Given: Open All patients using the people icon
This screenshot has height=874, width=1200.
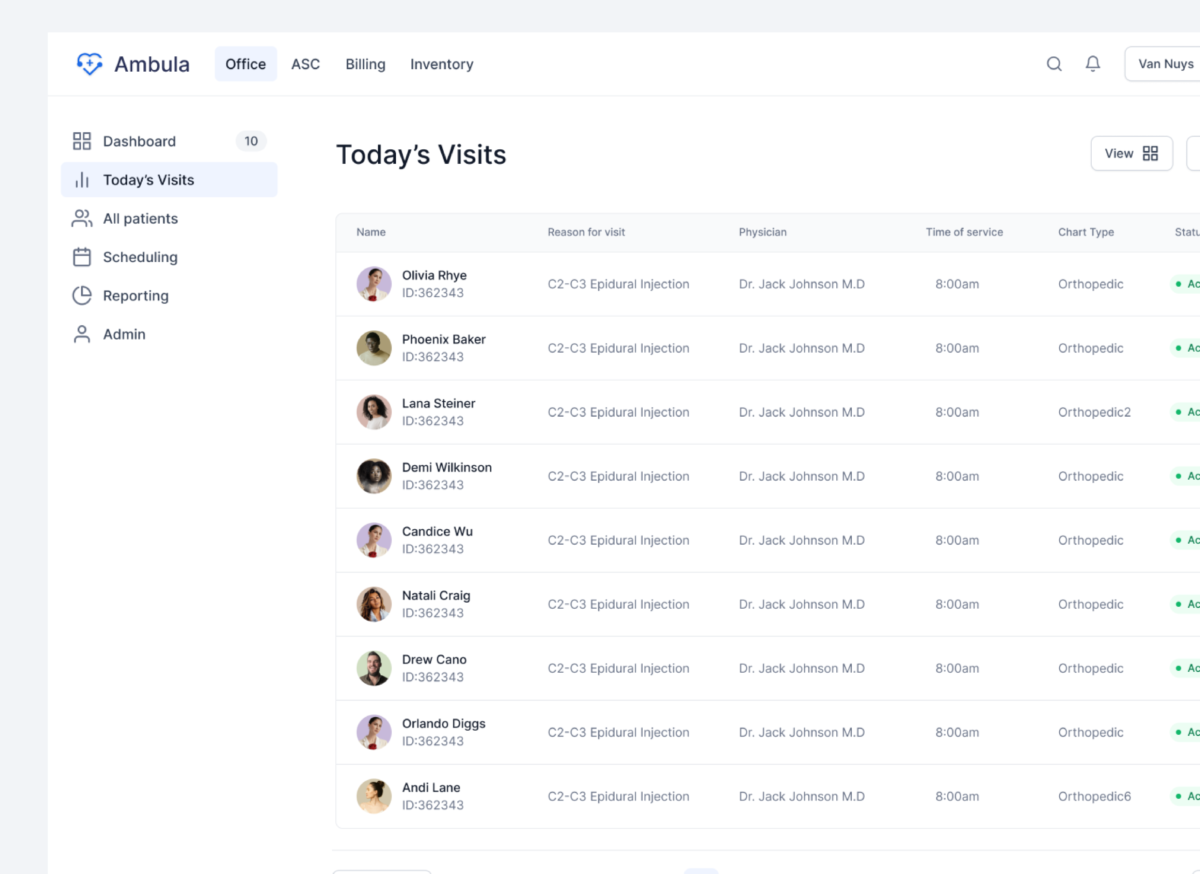Looking at the screenshot, I should [x=81, y=218].
